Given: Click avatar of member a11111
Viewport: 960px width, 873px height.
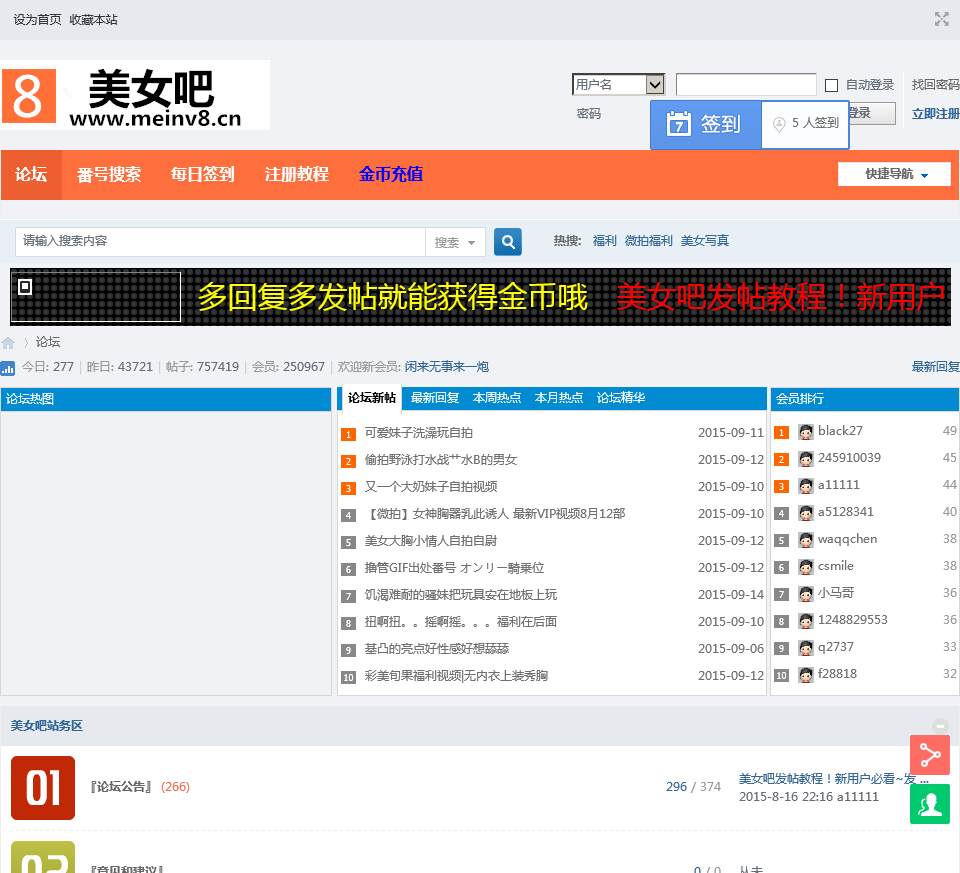Looking at the screenshot, I should 806,486.
